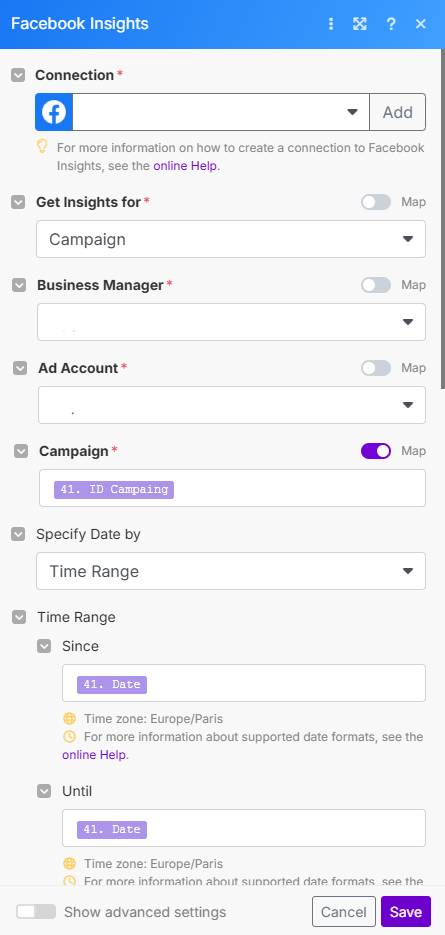
Task: Expand the Business Manager dropdown
Action: click(x=231, y=322)
